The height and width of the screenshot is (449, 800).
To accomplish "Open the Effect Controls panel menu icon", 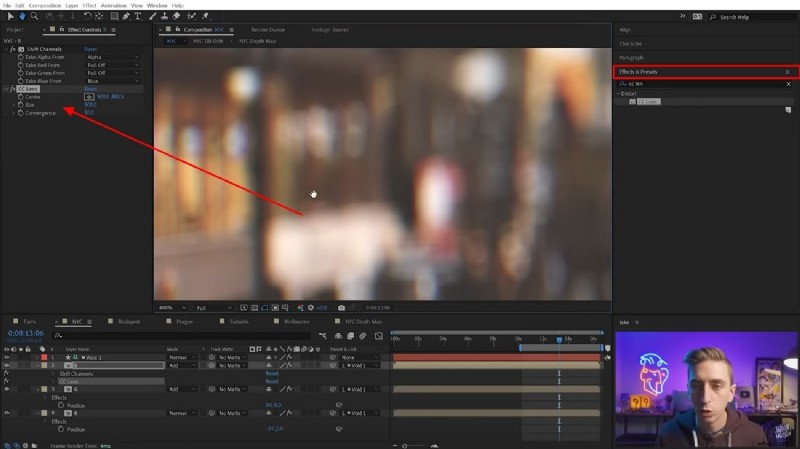I will pyautogui.click(x=113, y=30).
